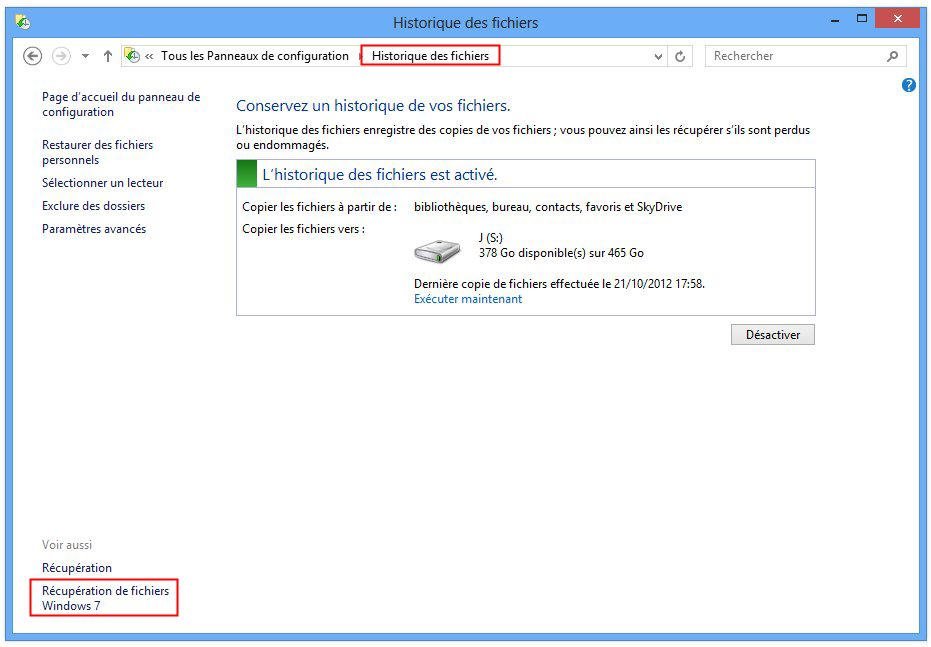The image size is (931, 647).
Task: Click the 'J (S:)' drive label
Action: tap(490, 238)
